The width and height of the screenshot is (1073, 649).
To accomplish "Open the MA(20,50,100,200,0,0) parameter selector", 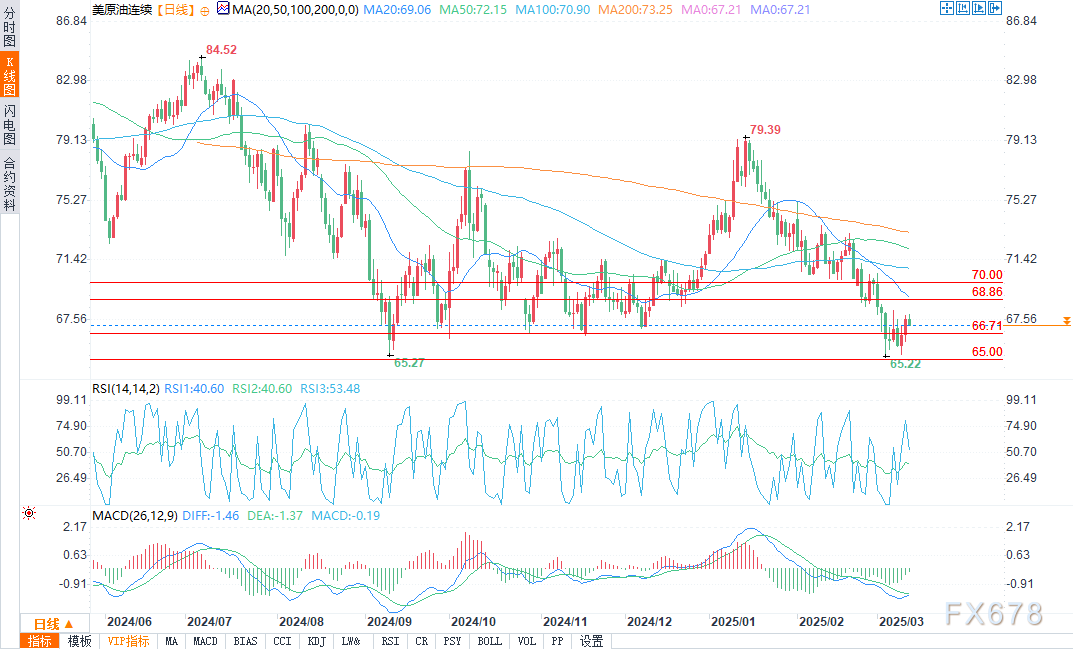I will (x=296, y=10).
